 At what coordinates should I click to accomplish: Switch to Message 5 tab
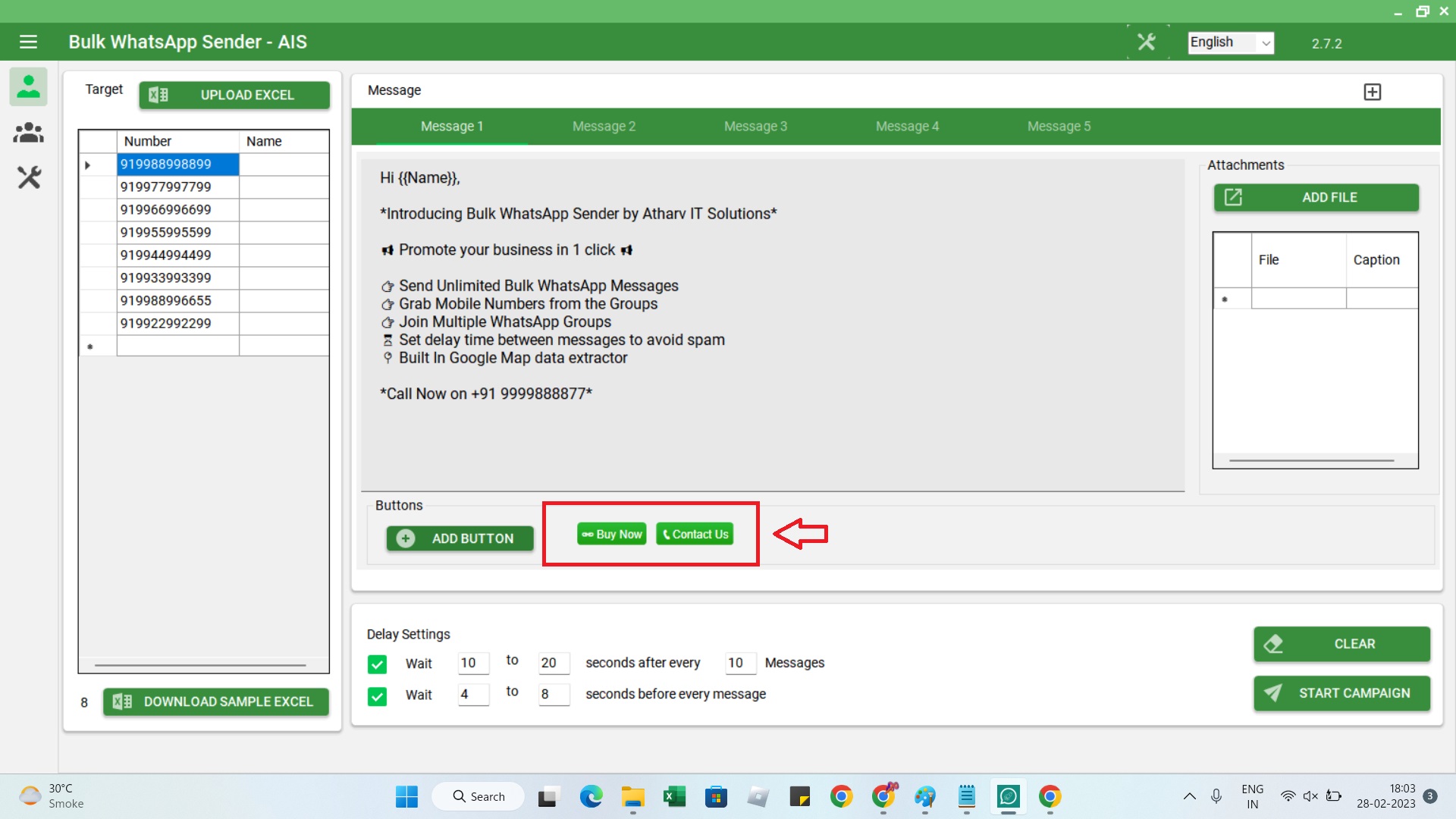click(x=1059, y=127)
